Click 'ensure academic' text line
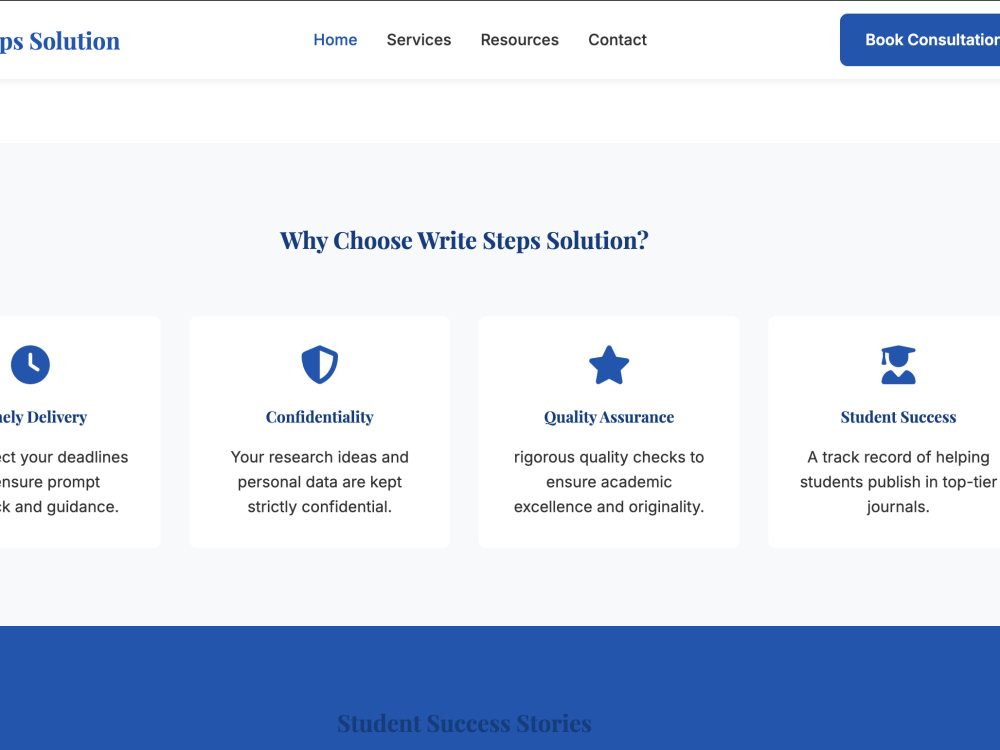Viewport: 1000px width, 750px height. click(x=609, y=482)
